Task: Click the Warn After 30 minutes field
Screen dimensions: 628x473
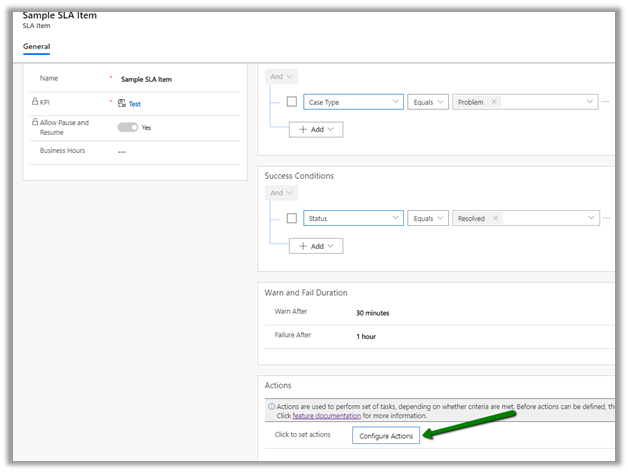Action: pyautogui.click(x=373, y=313)
